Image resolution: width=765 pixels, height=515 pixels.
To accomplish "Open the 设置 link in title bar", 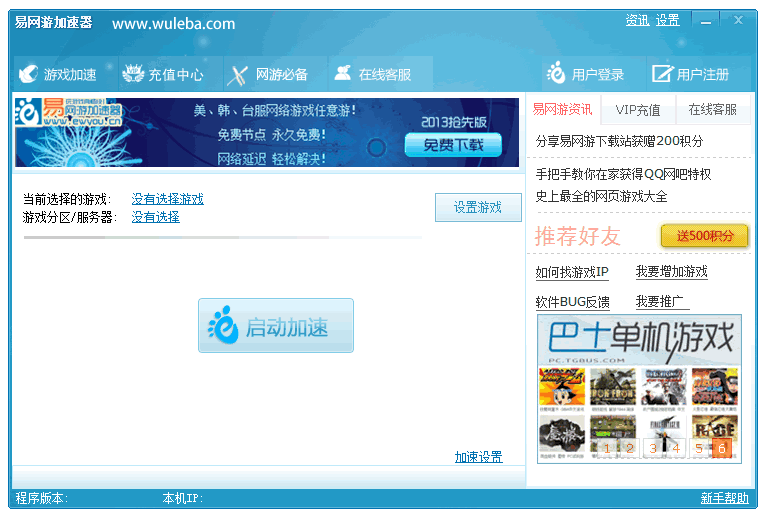I will coord(667,20).
